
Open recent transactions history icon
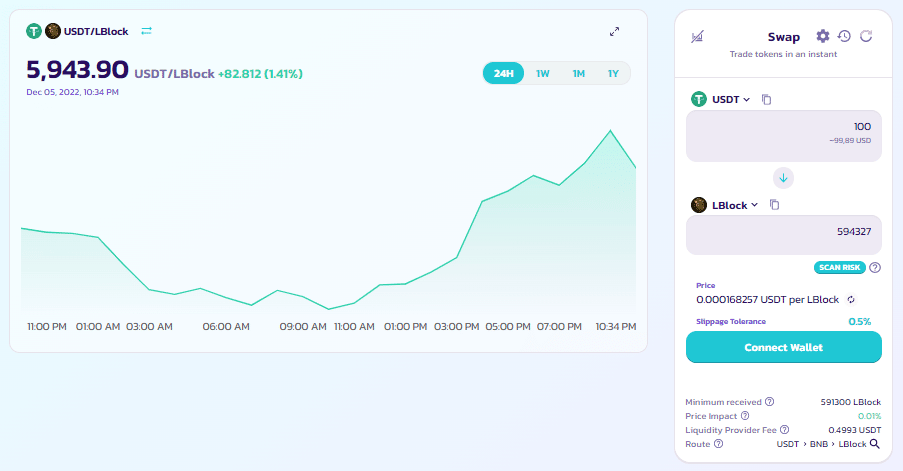pyautogui.click(x=844, y=36)
